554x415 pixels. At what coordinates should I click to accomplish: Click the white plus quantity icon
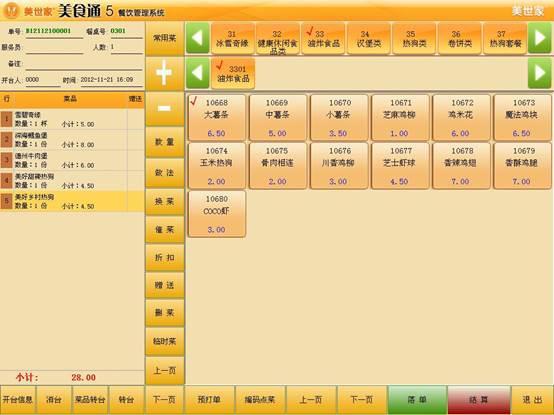[x=164, y=73]
